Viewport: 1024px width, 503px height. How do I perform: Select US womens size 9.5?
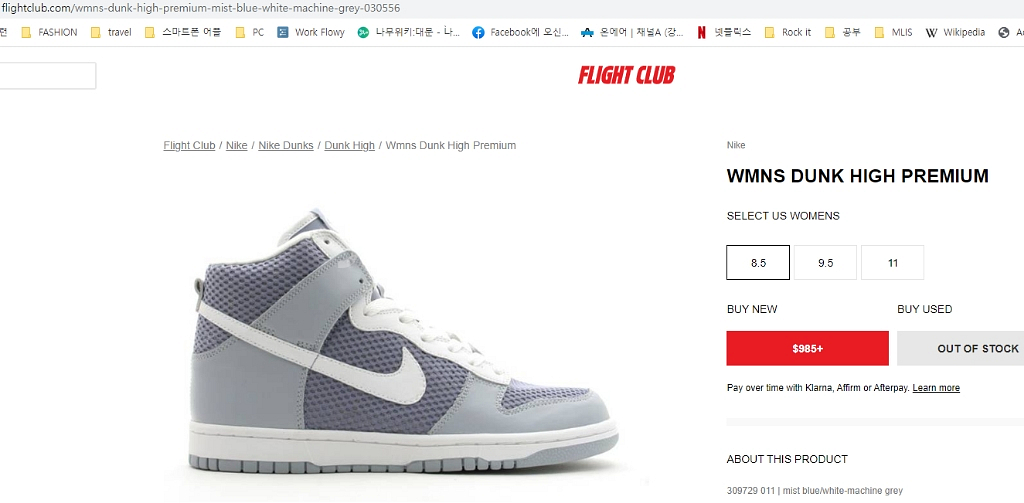pyautogui.click(x=825, y=263)
